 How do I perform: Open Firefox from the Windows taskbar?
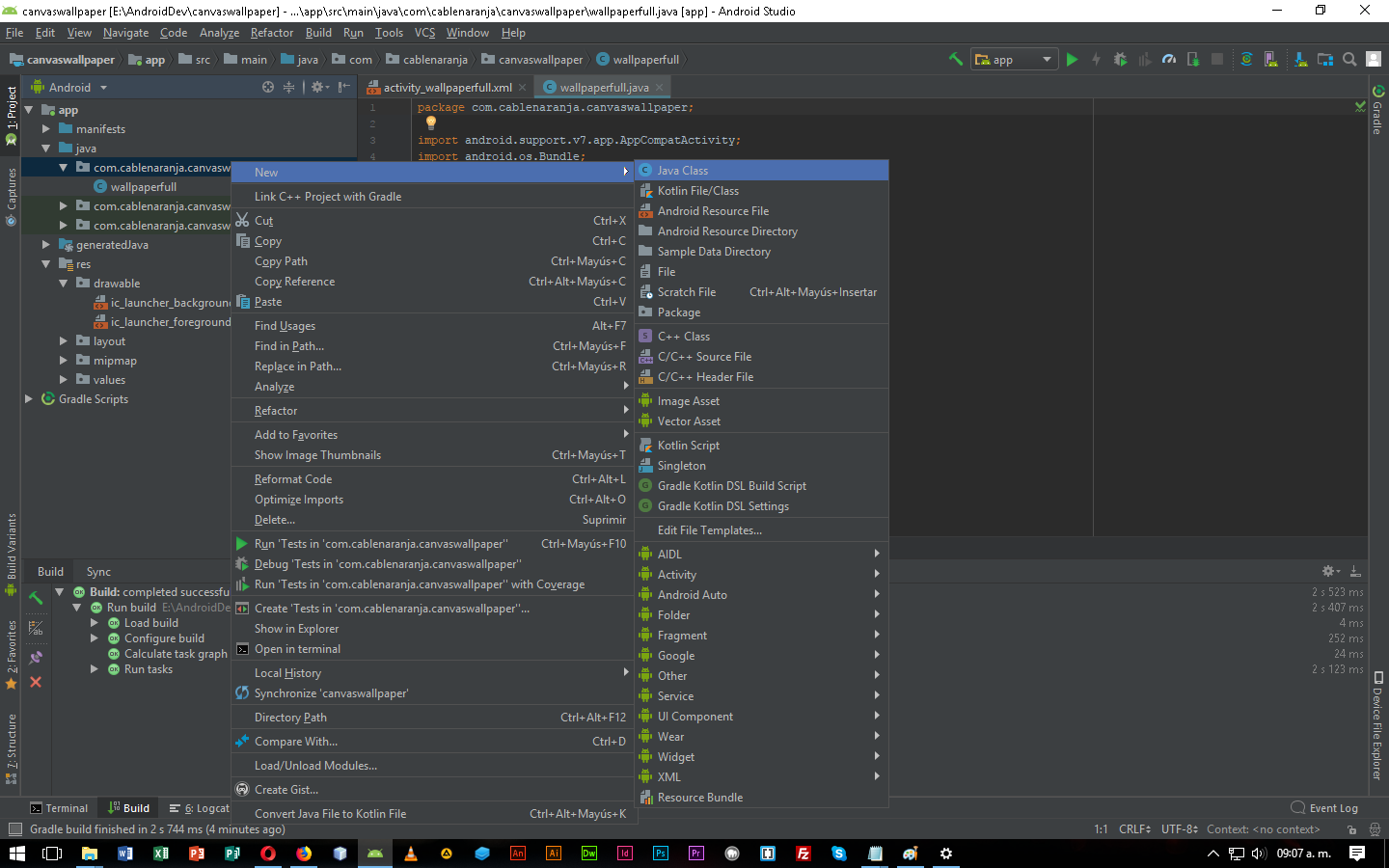tap(304, 854)
